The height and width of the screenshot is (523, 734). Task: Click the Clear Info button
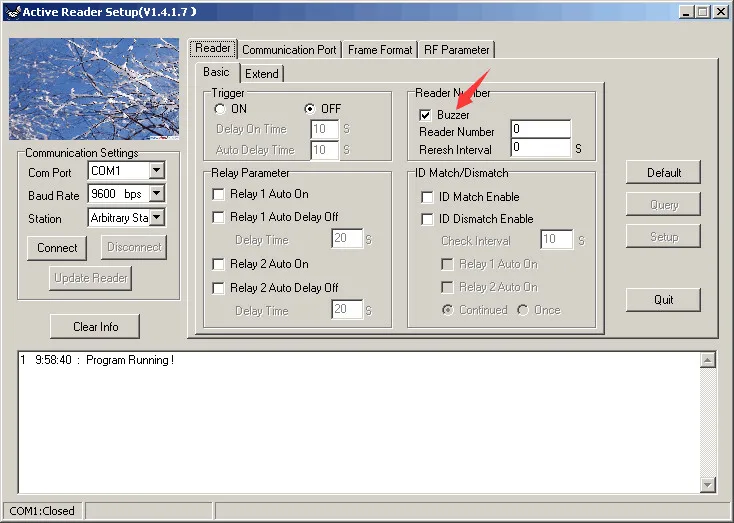click(95, 326)
